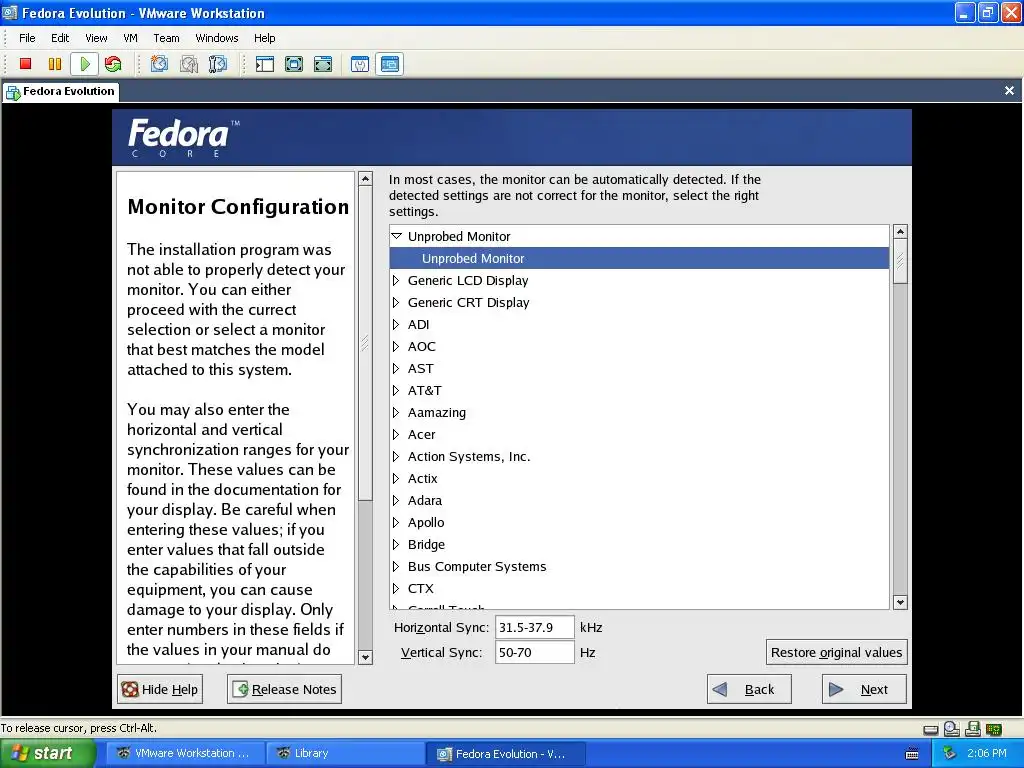
Task: Switch to the Library taskbar item
Action: [345, 753]
